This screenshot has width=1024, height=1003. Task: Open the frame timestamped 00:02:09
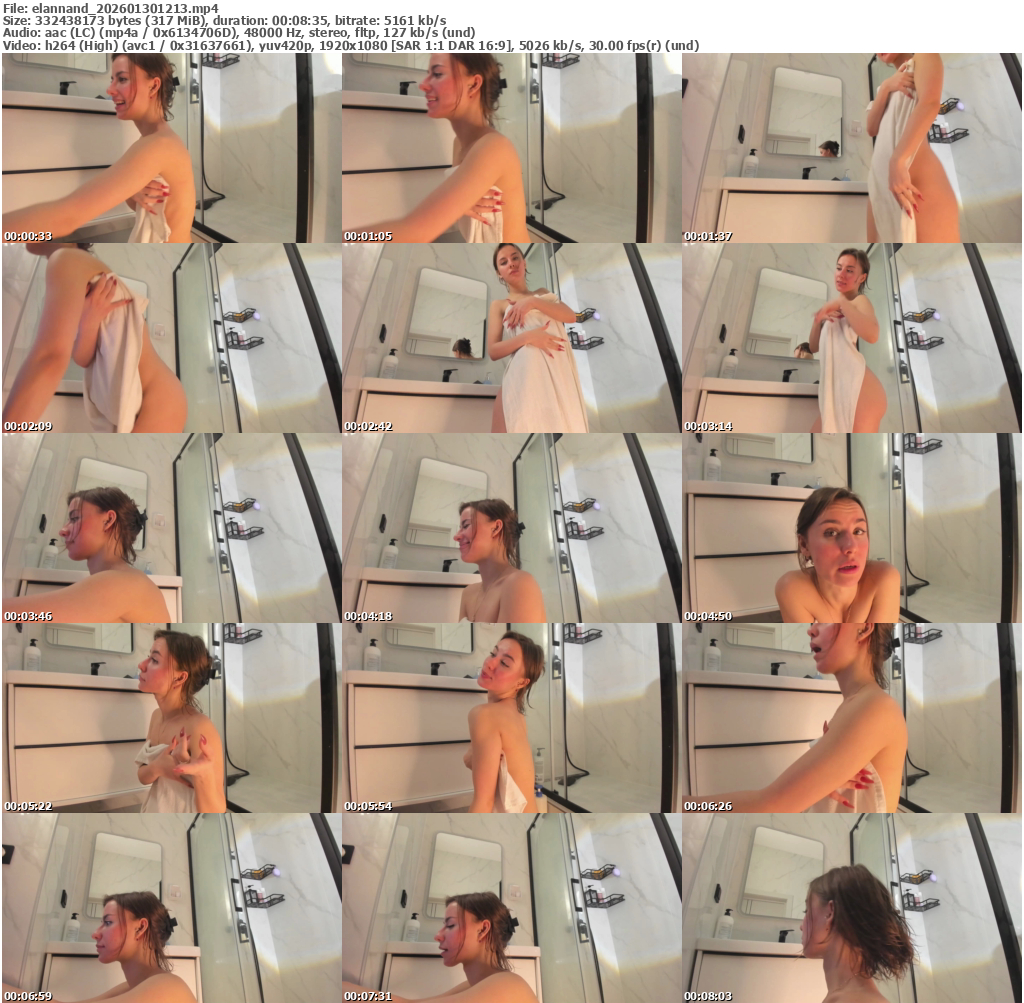(x=171, y=338)
